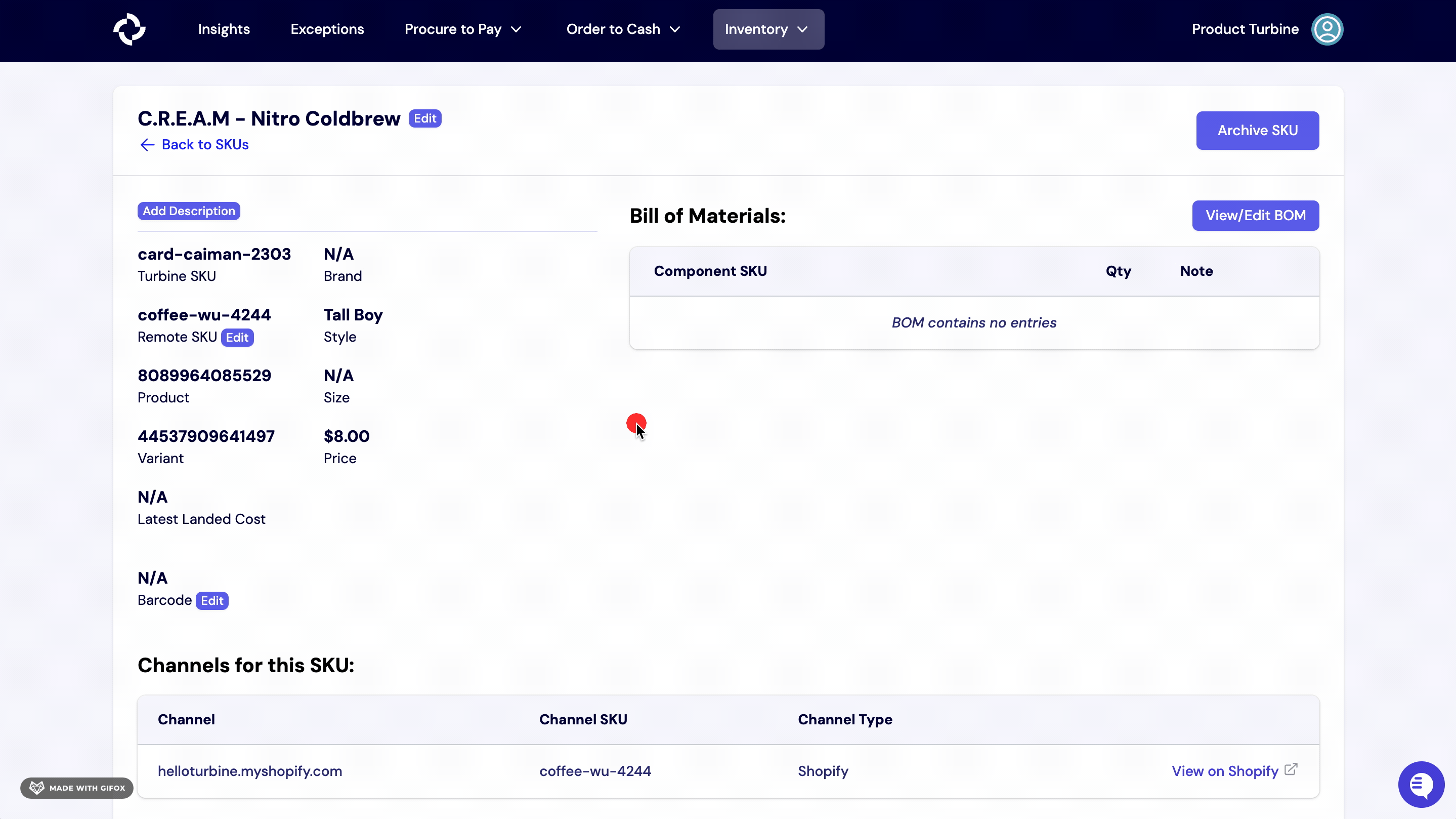The image size is (1456, 819).
Task: Open the Inventory dropdown
Action: (767, 29)
